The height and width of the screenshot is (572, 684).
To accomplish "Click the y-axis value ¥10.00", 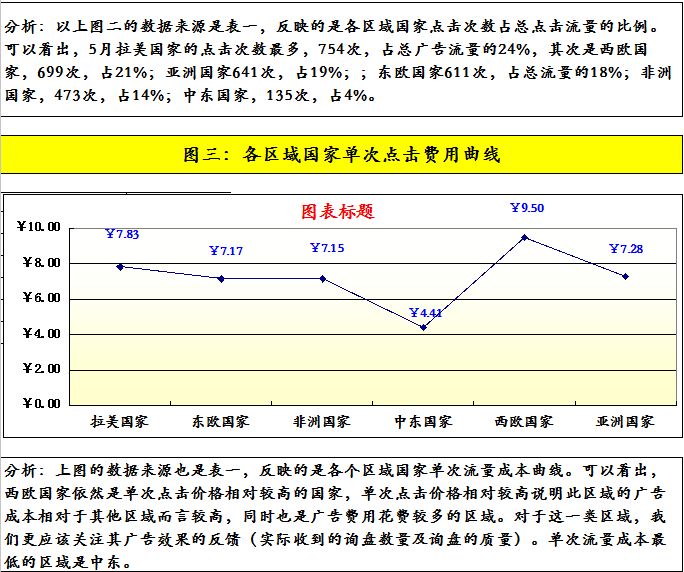I will pyautogui.click(x=38, y=226).
